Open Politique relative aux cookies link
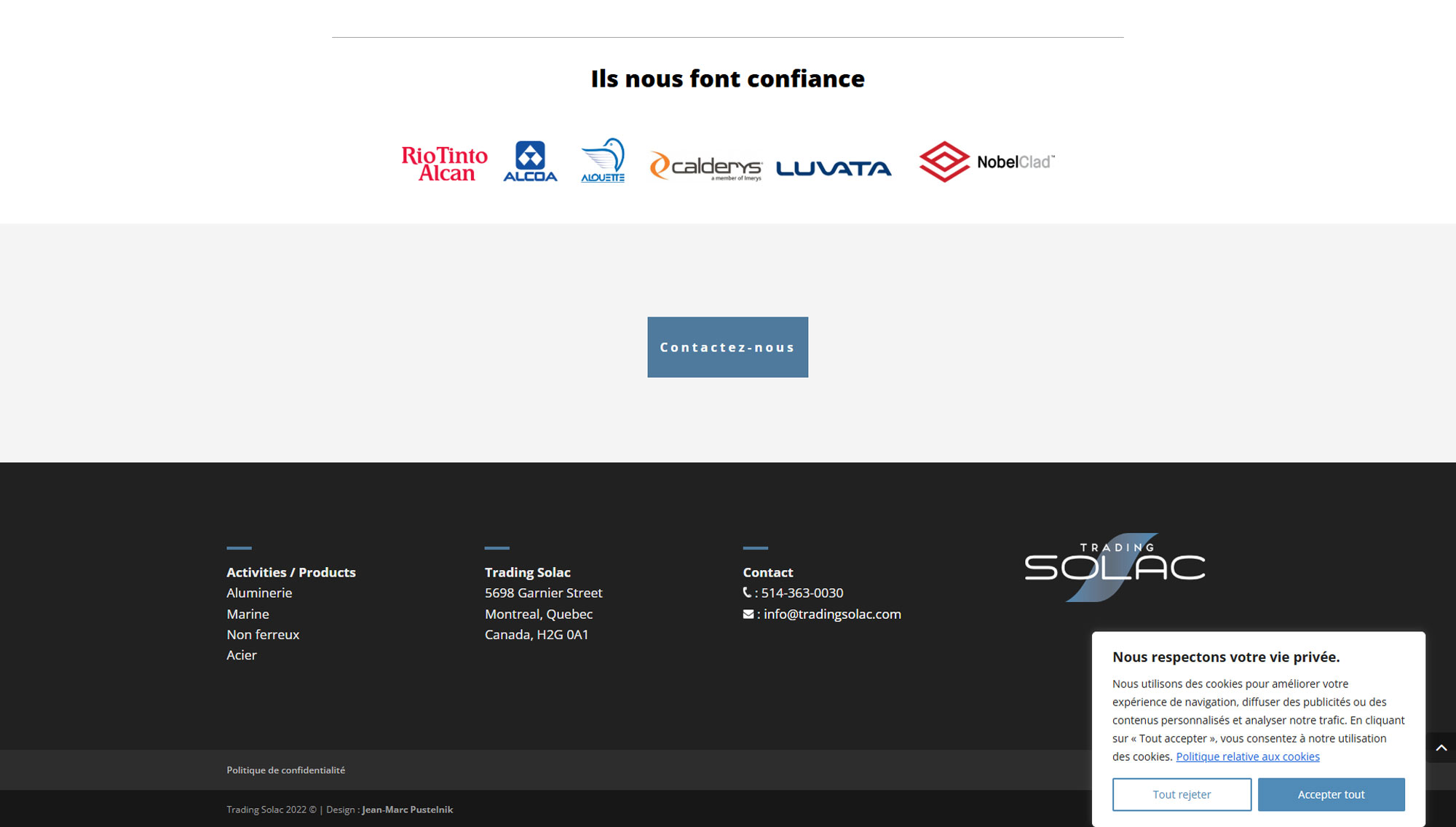The height and width of the screenshot is (827, 1456). [x=1247, y=756]
